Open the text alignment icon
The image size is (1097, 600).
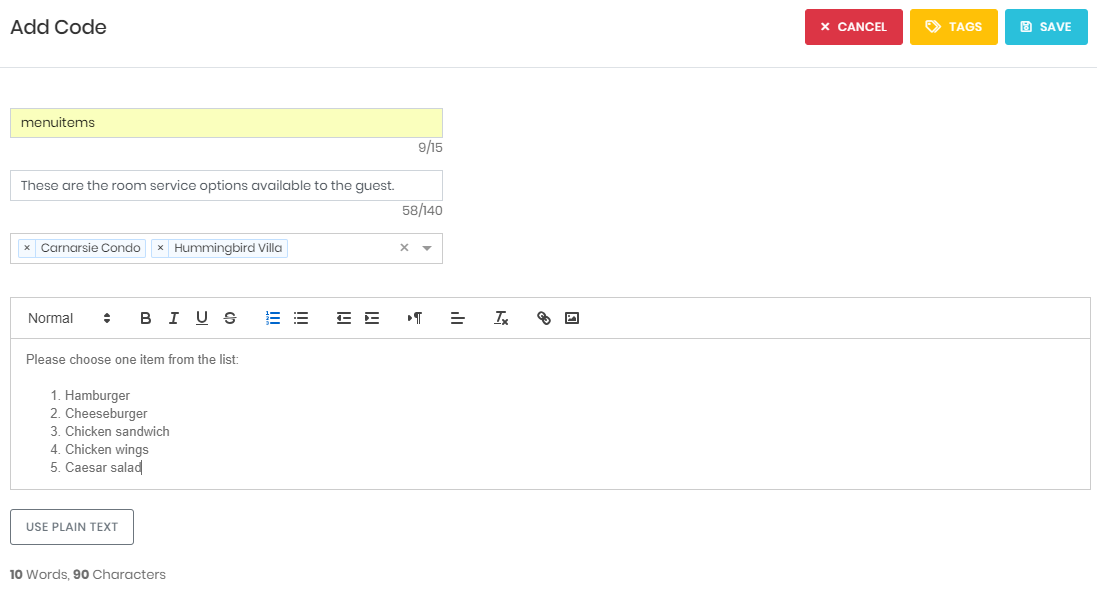coord(458,318)
